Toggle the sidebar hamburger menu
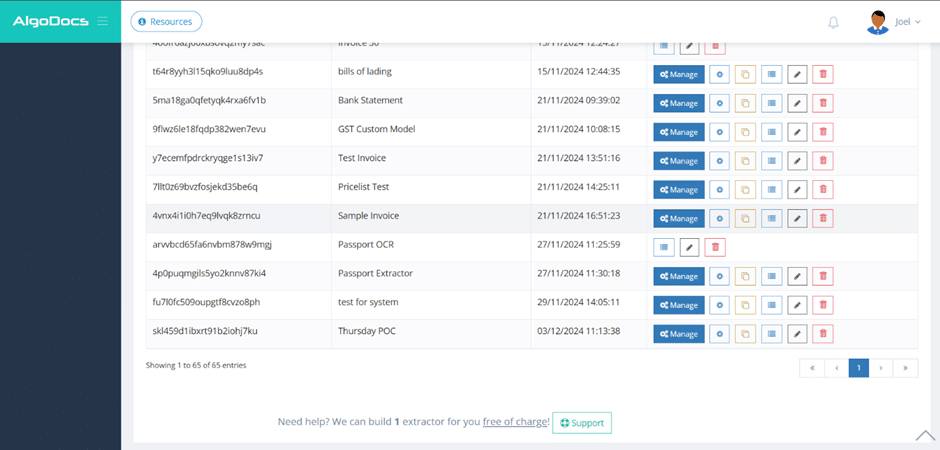 point(103,21)
